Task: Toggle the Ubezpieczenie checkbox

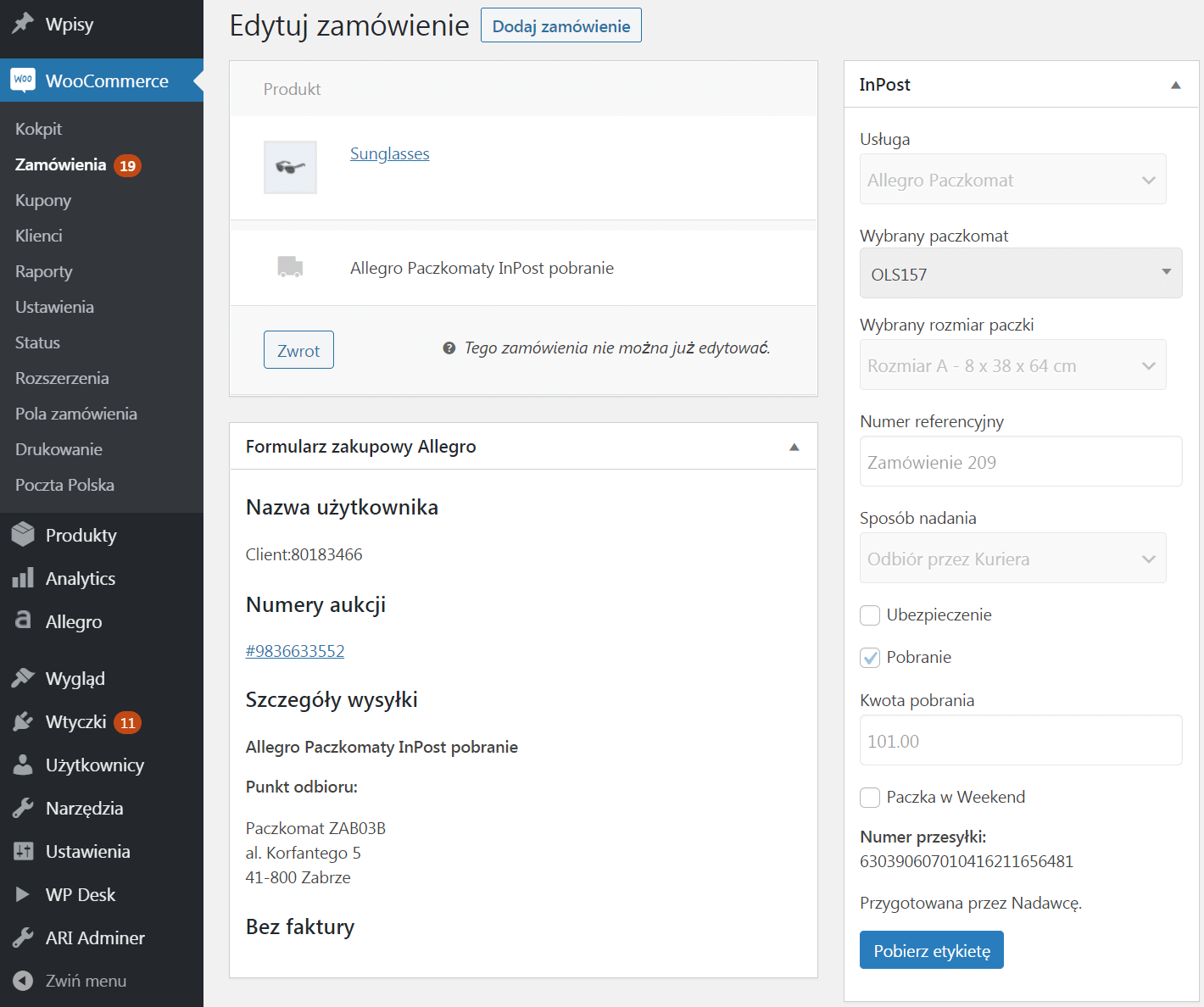Action: click(870, 615)
